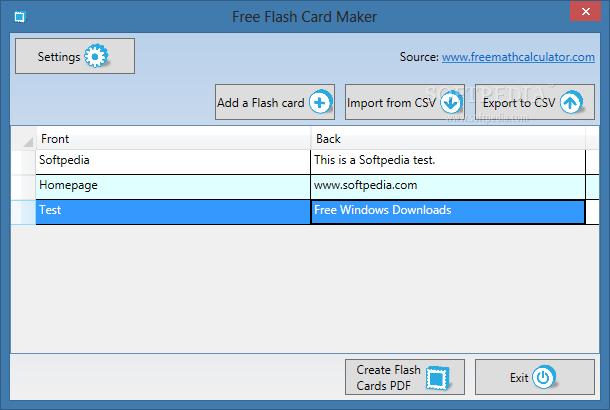Click the row header of the Homepage row
Screen dimensions: 610x410
[x=23, y=187]
